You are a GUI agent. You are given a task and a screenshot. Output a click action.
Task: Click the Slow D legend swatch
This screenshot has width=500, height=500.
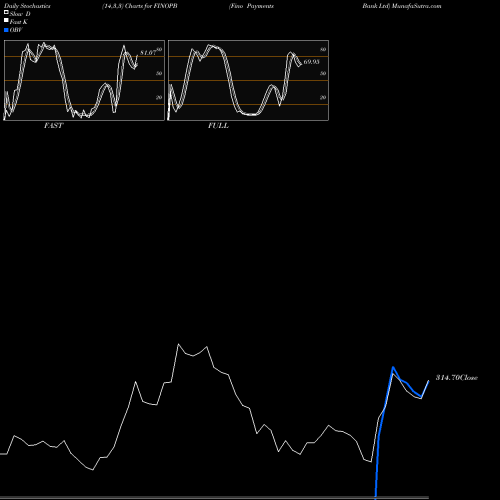click(6, 12)
